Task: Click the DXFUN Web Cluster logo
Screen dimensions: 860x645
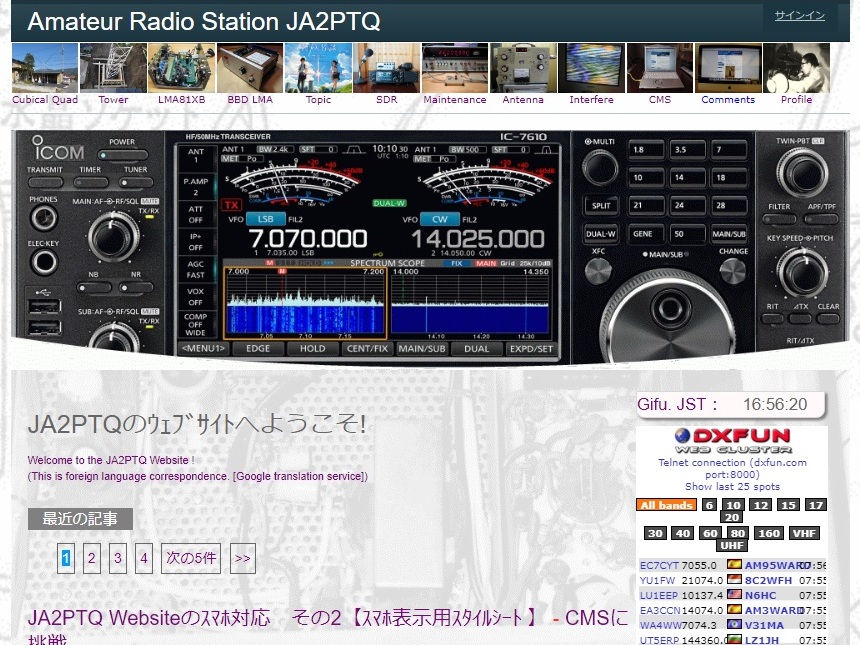Action: 732,441
